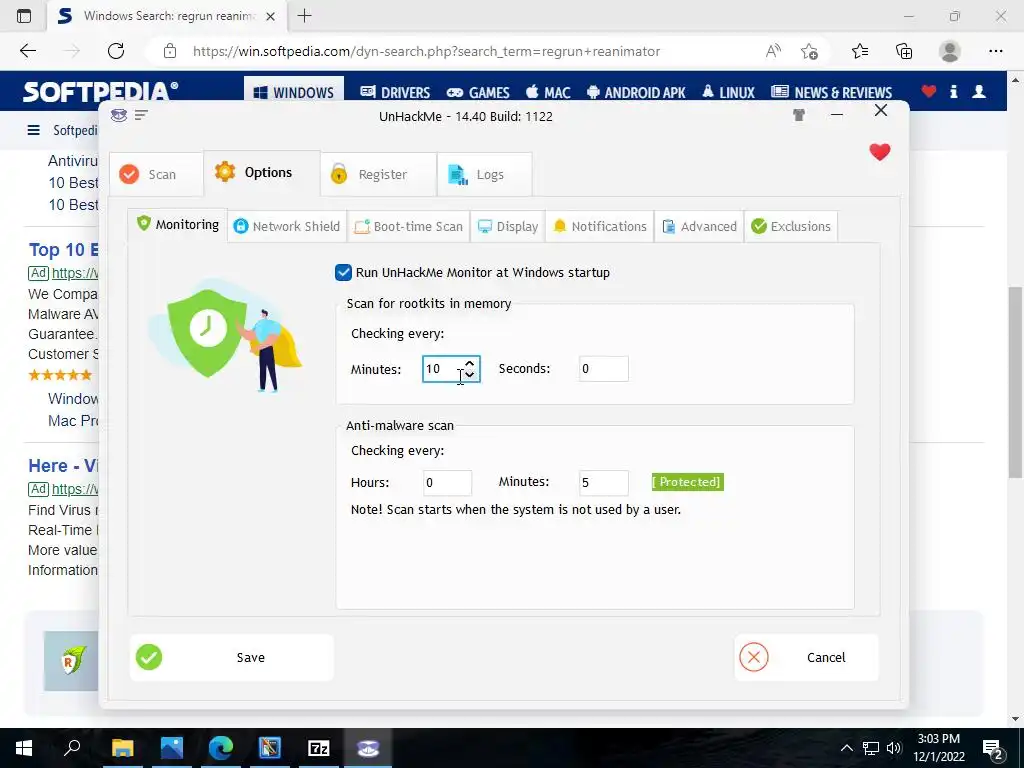Image resolution: width=1024 pixels, height=768 pixels.
Task: Show hidden system tray icons
Action: coord(846,748)
